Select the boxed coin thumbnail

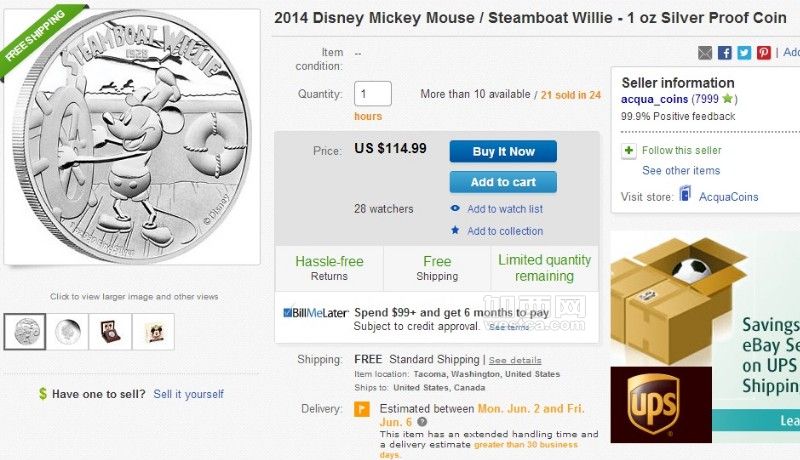pyautogui.click(x=110, y=331)
